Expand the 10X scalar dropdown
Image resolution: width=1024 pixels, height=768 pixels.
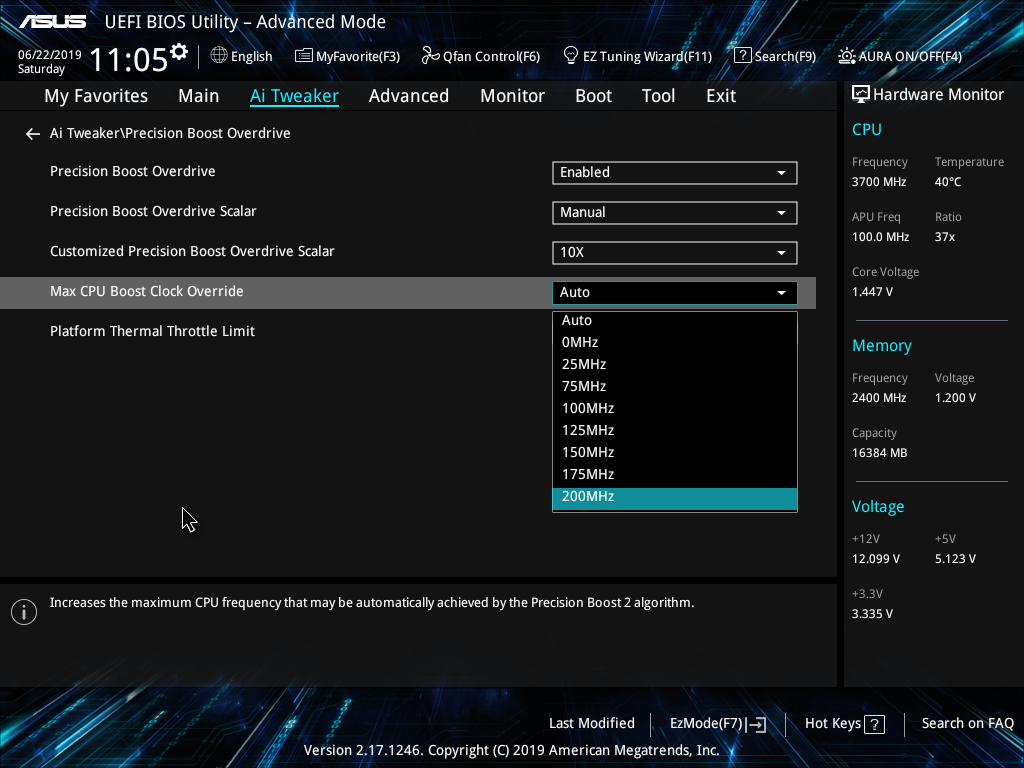pyautogui.click(x=675, y=253)
